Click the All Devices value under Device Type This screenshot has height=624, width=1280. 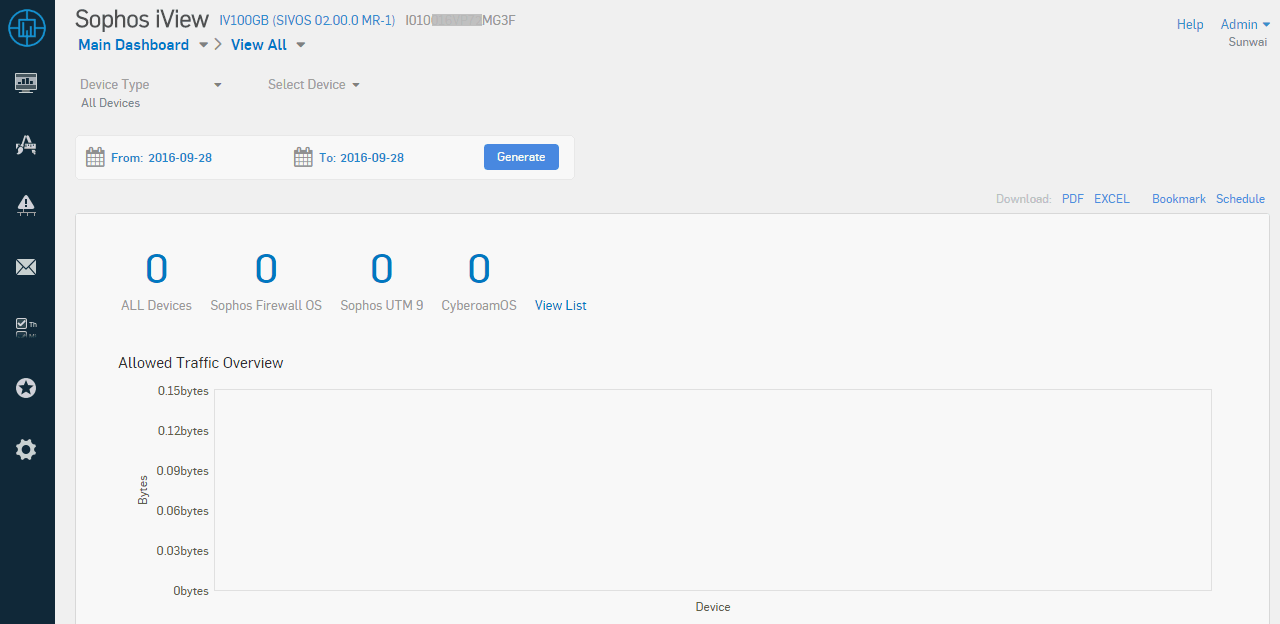click(x=111, y=103)
